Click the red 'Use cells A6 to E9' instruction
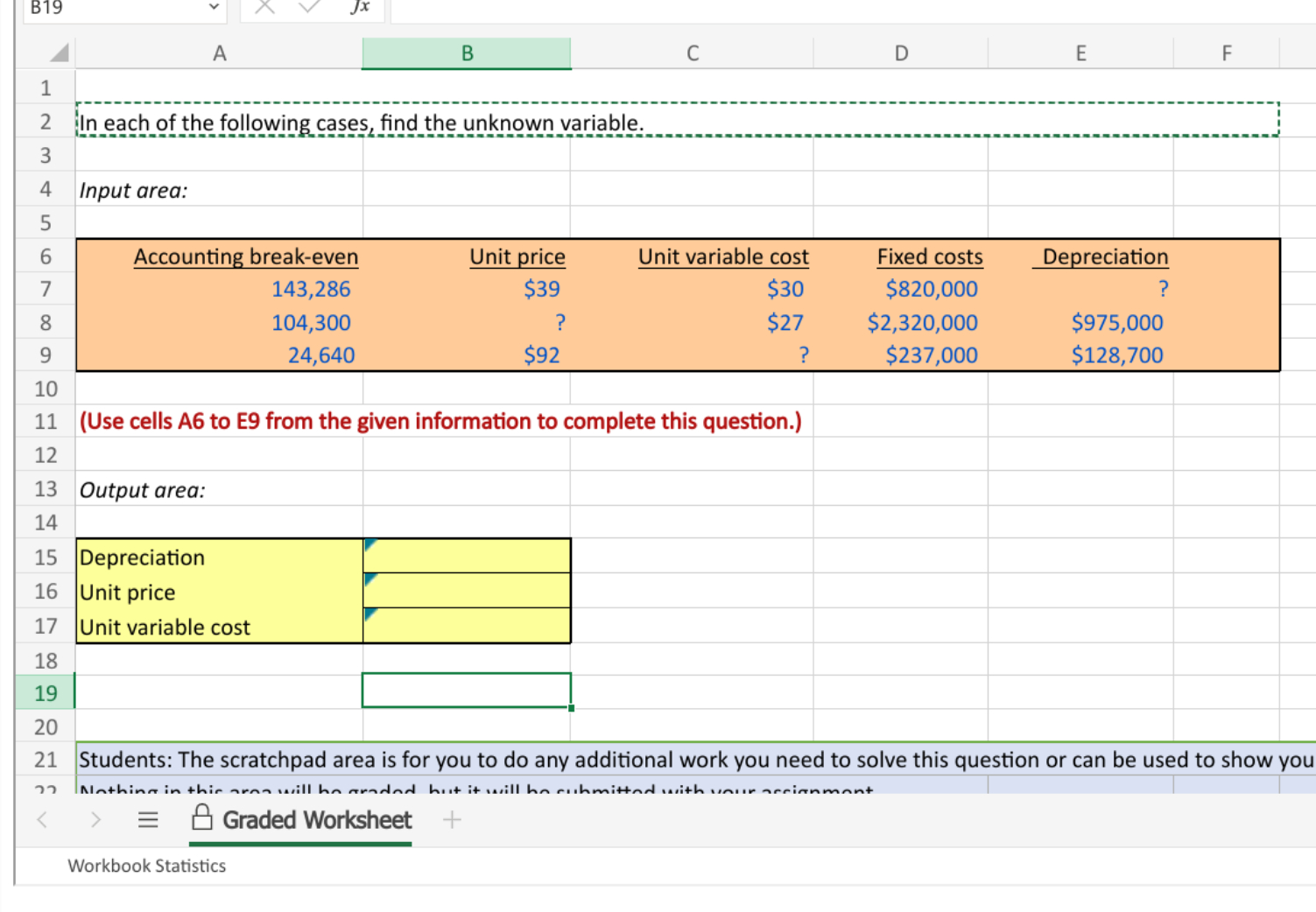 click(440, 421)
